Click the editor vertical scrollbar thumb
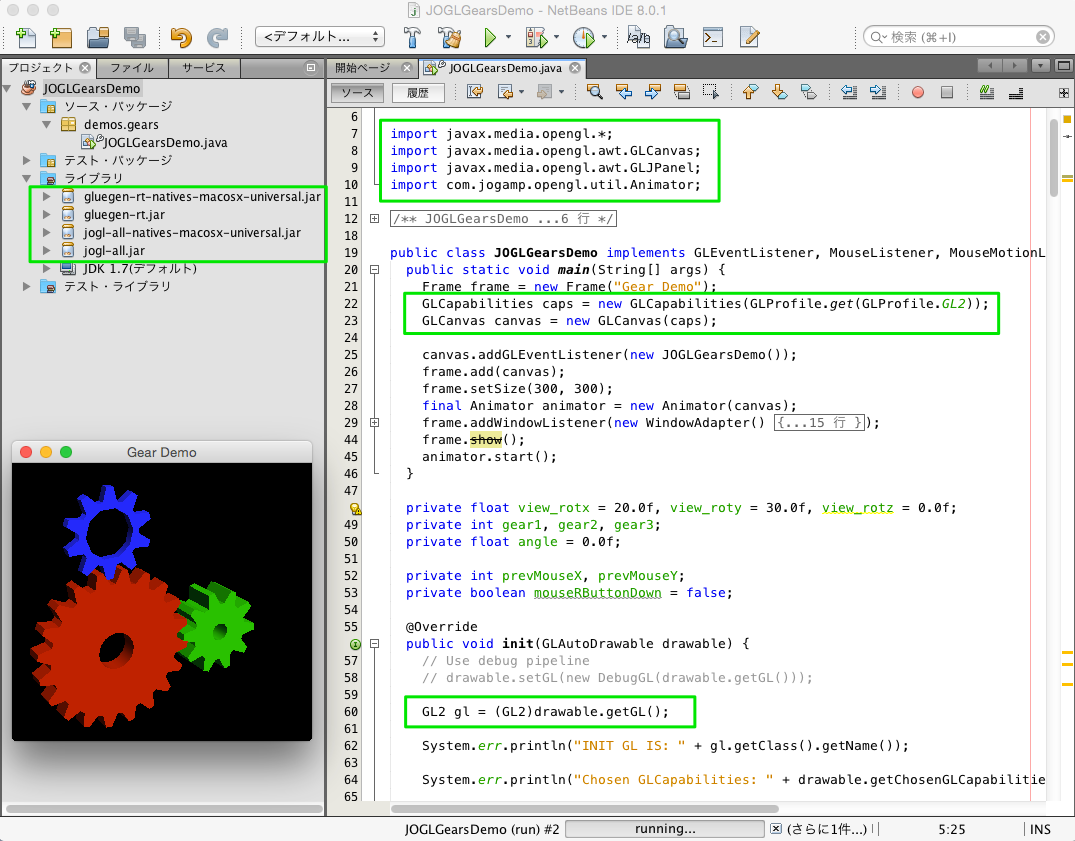 pos(1054,158)
